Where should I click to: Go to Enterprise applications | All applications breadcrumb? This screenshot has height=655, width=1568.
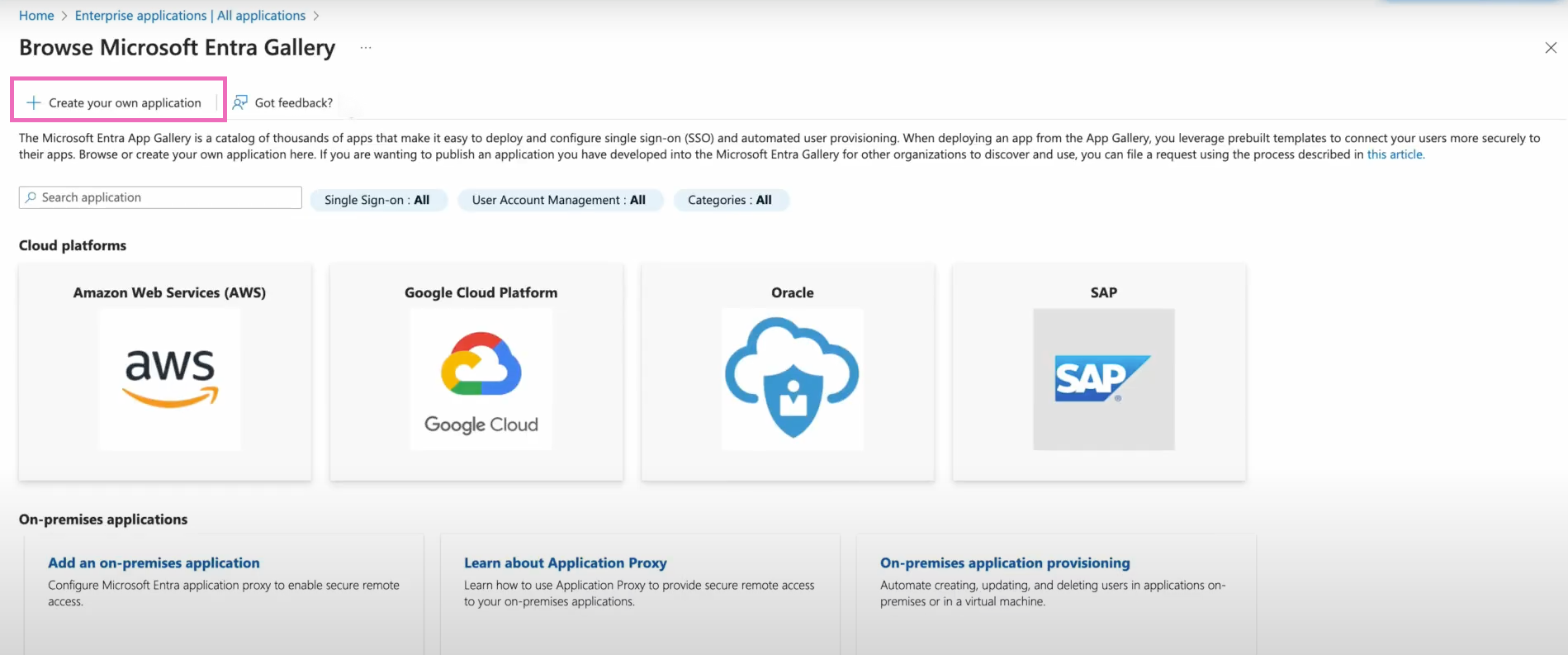[x=190, y=16]
